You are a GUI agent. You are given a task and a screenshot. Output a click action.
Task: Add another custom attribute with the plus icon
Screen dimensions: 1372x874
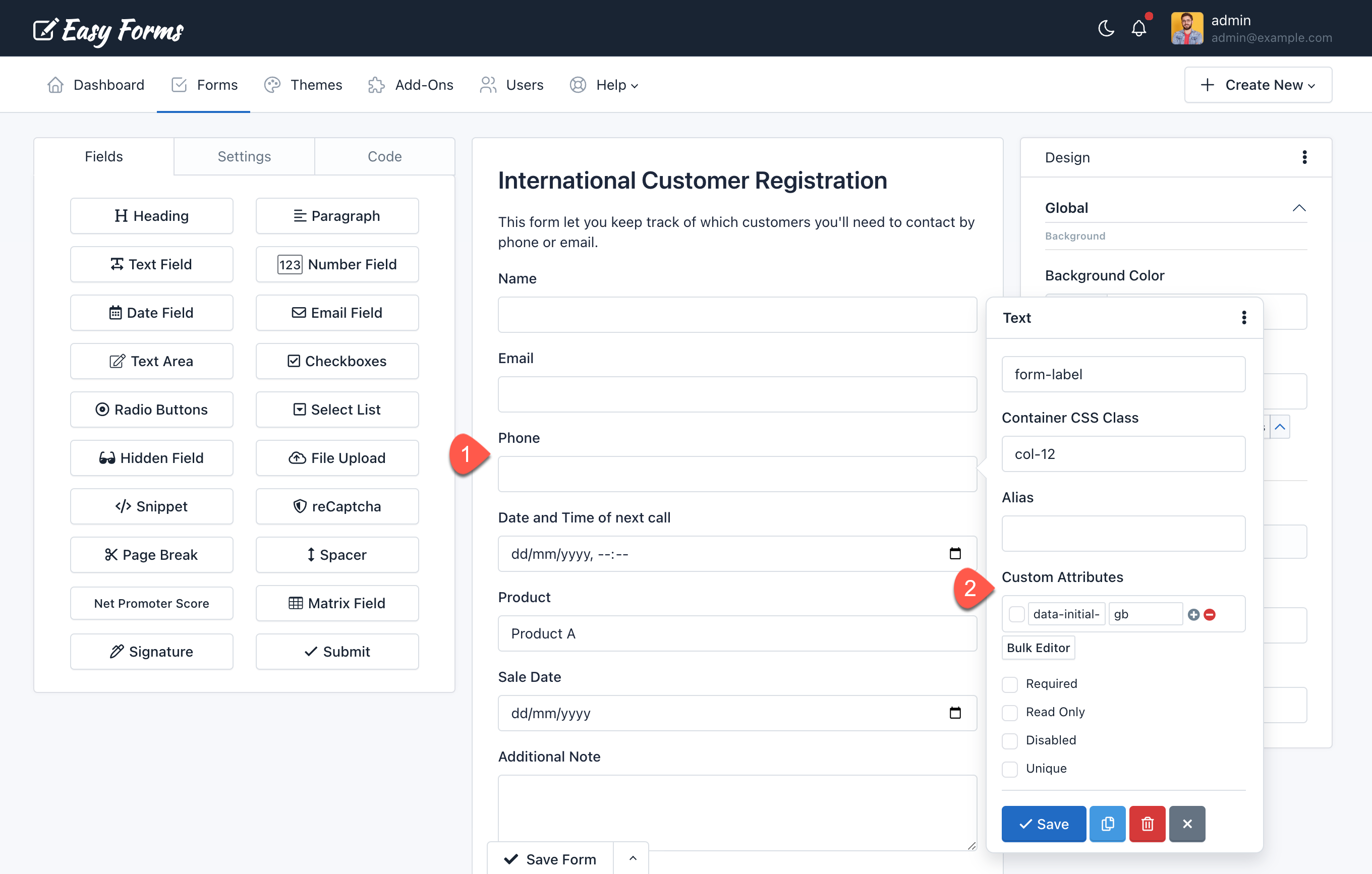[x=1193, y=614]
